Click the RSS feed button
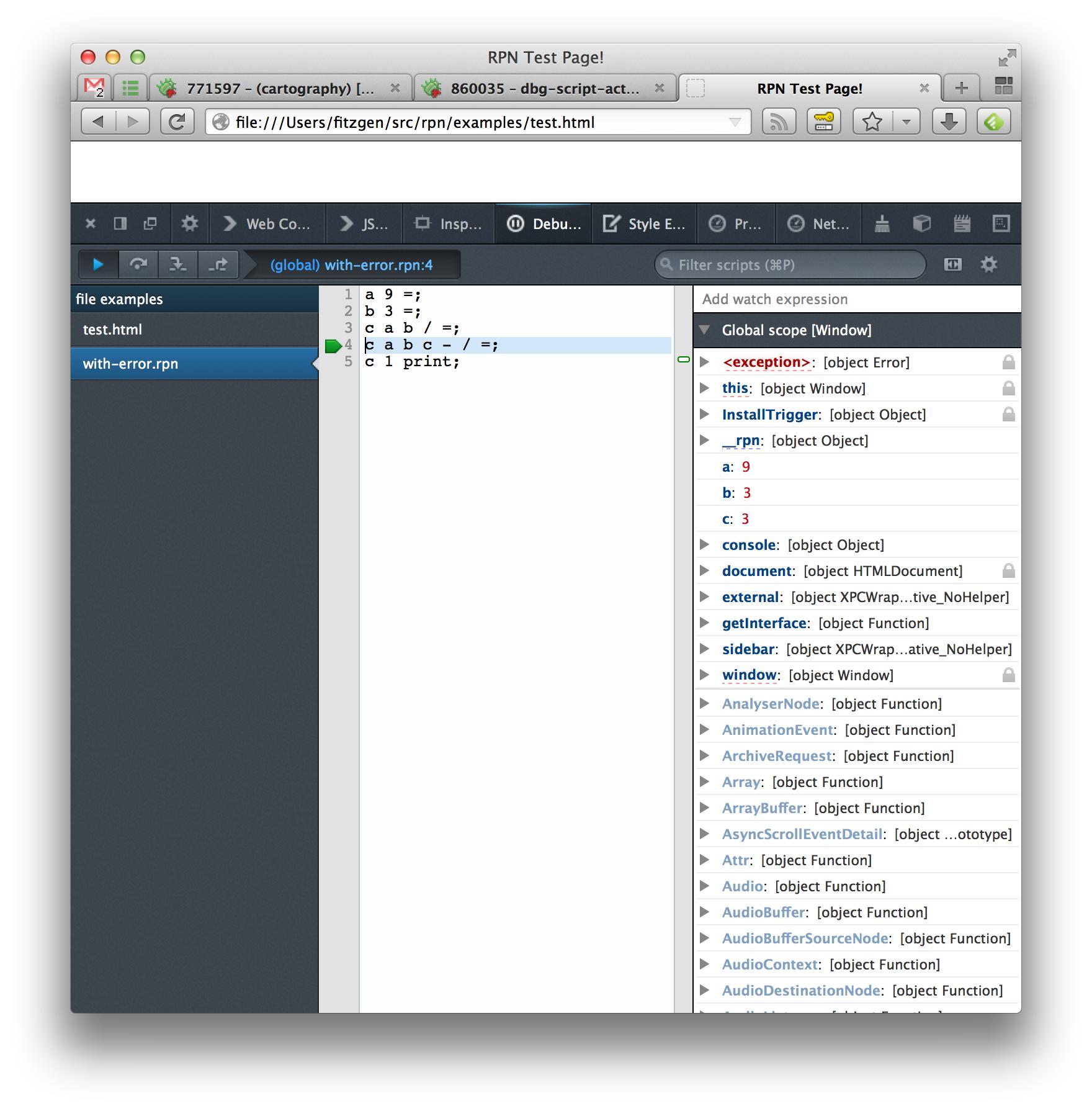 pos(779,122)
